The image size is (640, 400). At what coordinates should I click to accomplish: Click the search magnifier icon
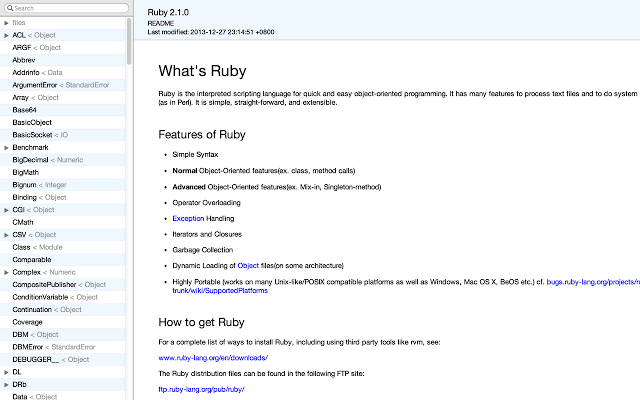click(x=10, y=8)
